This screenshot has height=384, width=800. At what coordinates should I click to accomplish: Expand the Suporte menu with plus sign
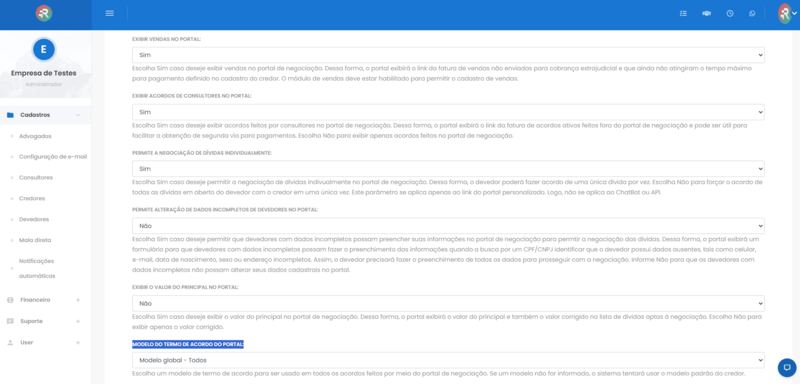coord(78,321)
